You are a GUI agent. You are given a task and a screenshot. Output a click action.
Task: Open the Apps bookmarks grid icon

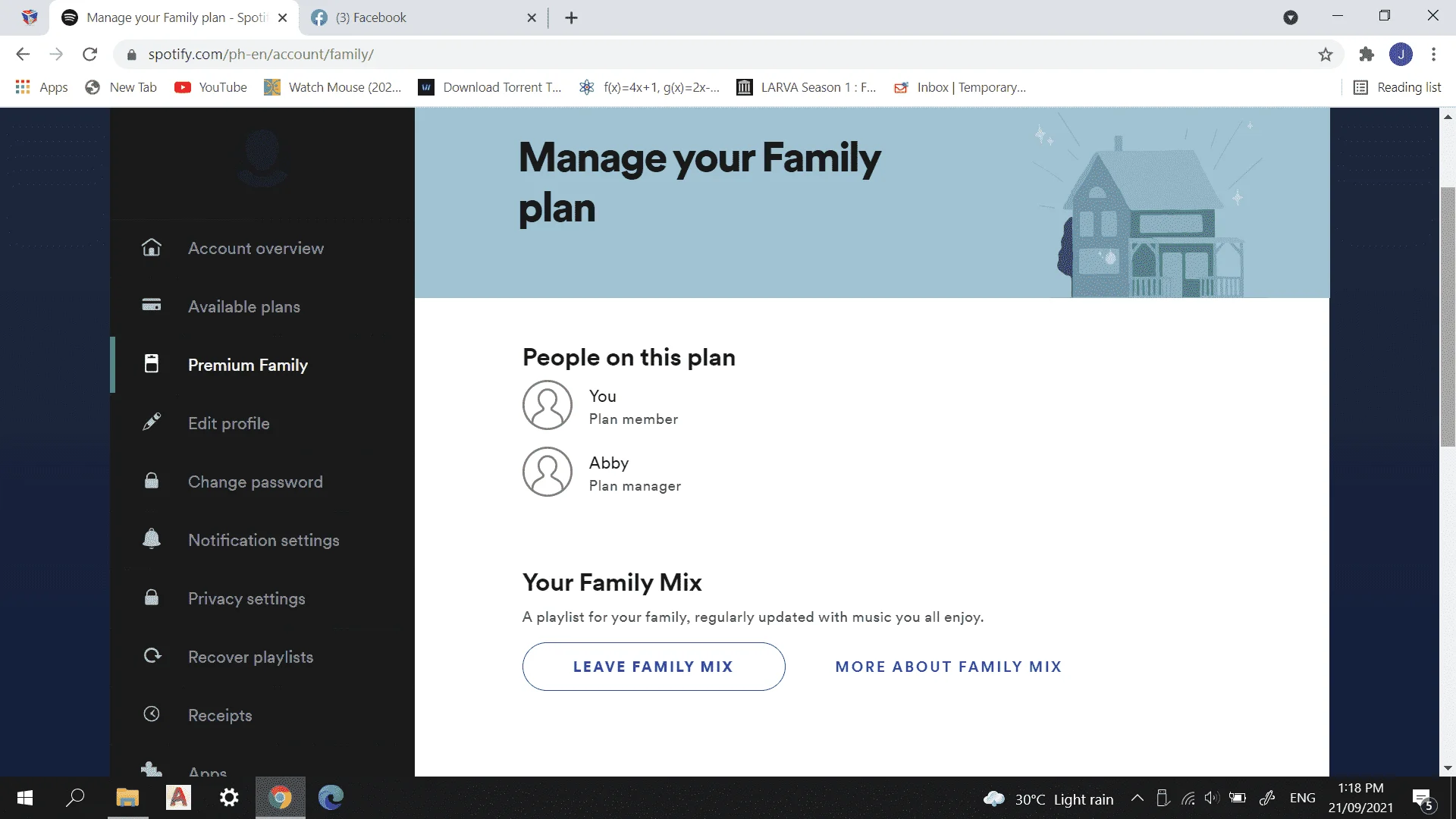(x=23, y=87)
